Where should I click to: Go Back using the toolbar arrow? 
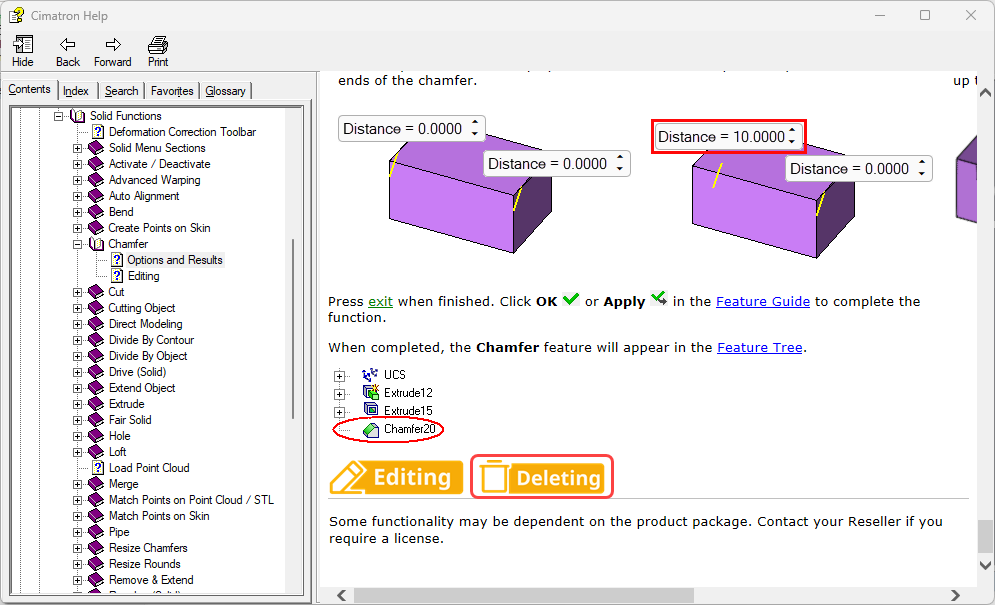(67, 44)
